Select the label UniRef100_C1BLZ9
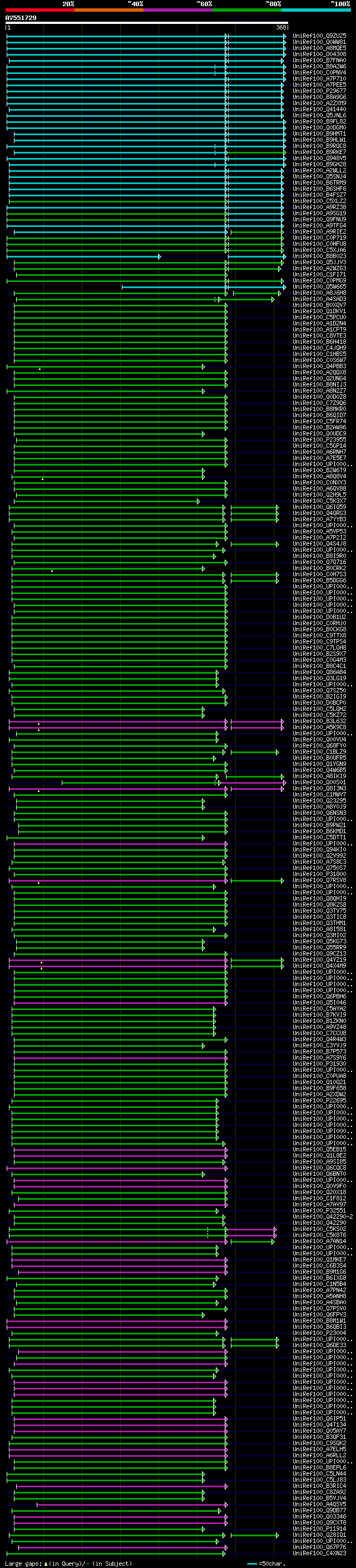This screenshot has width=356, height=1568. click(319, 752)
